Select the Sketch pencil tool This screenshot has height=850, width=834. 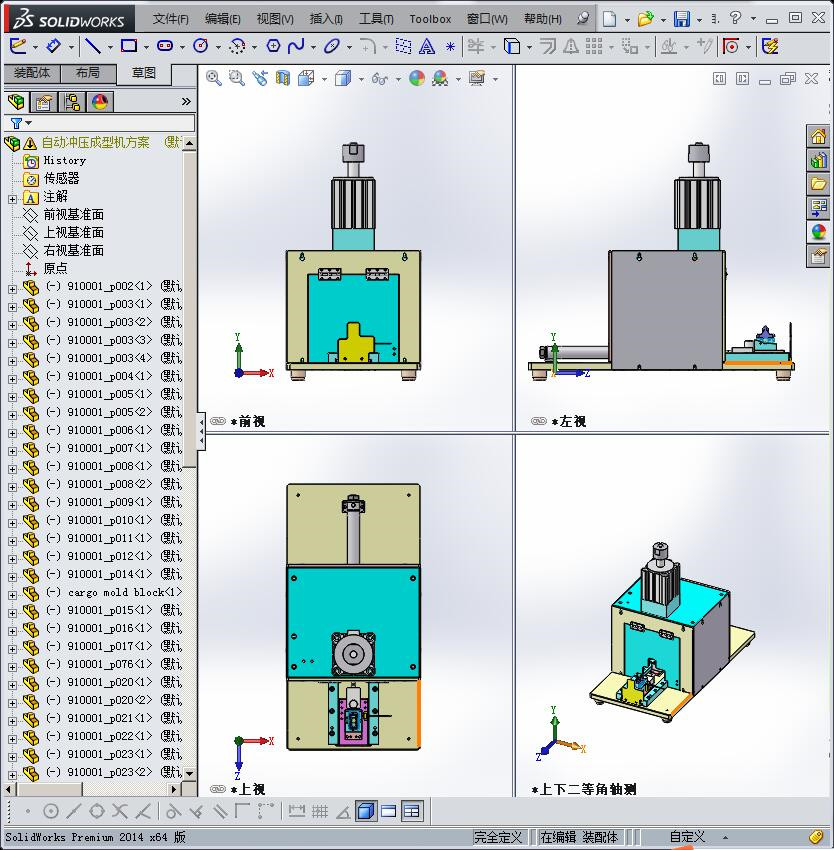pos(18,46)
